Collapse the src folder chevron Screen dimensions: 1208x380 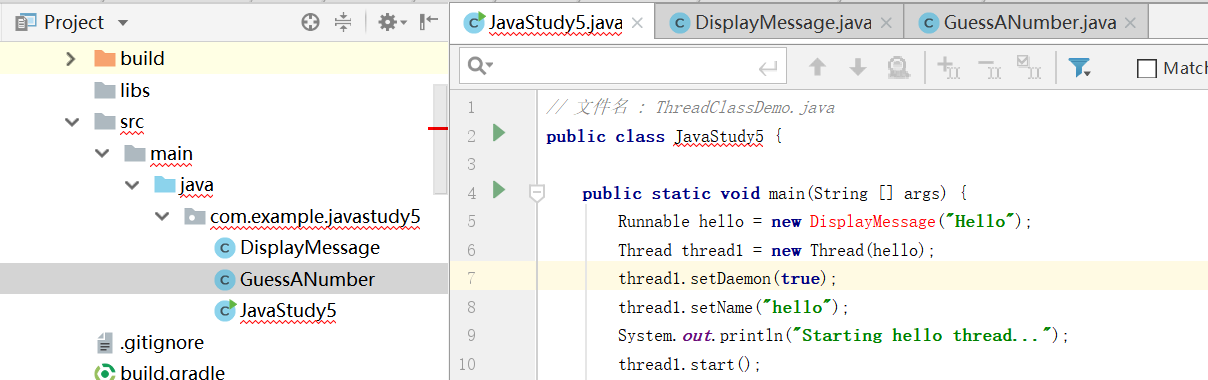pyautogui.click(x=71, y=122)
